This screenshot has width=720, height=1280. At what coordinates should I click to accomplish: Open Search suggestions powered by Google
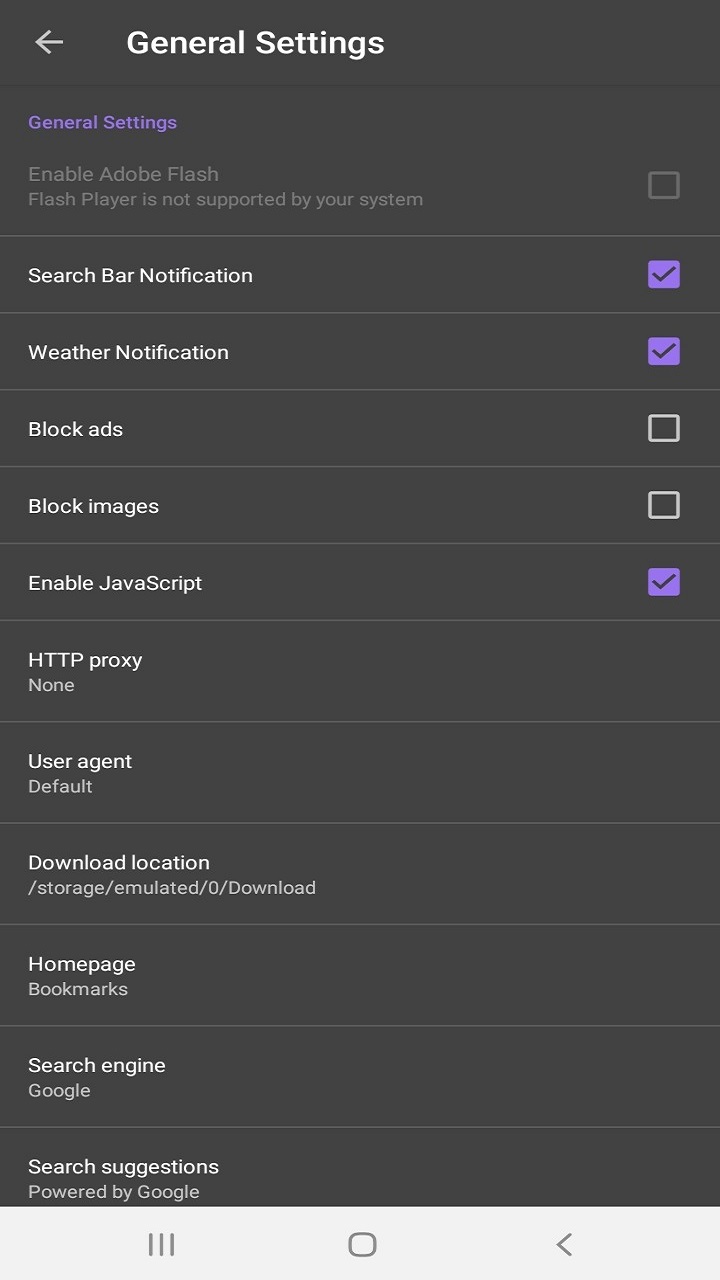click(360, 1167)
